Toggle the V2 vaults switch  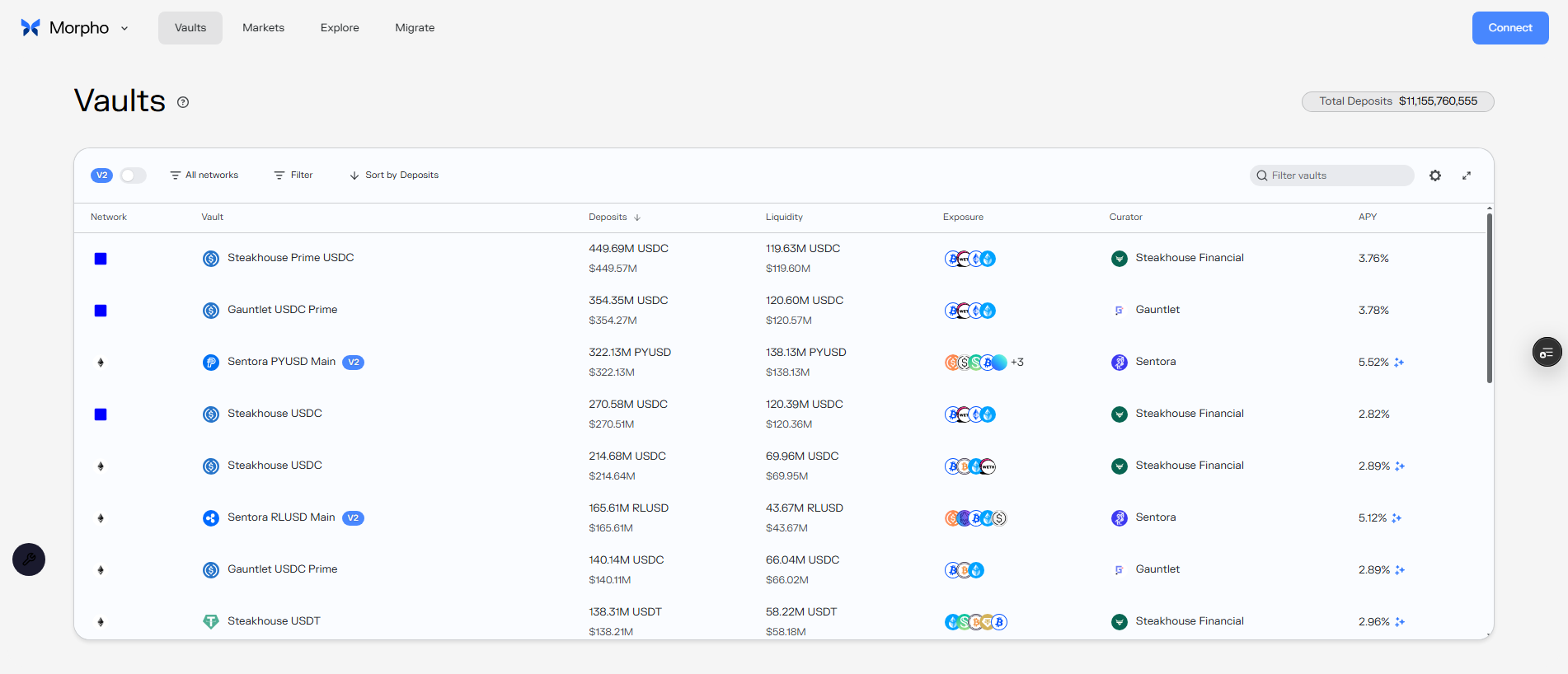click(133, 176)
